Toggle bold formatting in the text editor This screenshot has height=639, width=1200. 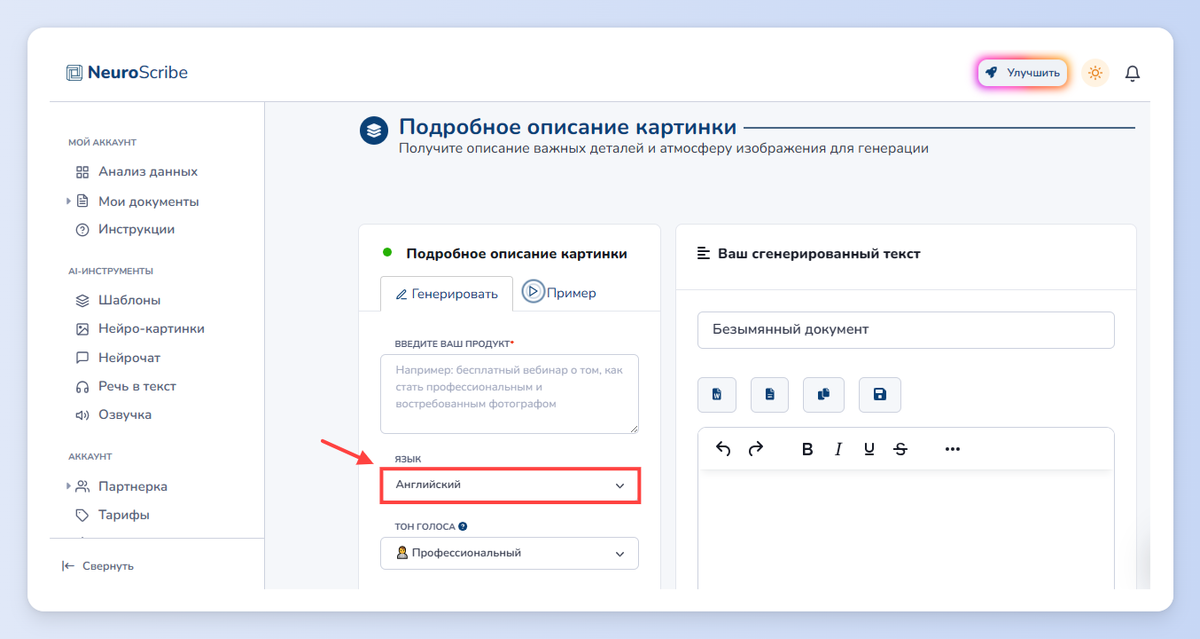(x=806, y=449)
